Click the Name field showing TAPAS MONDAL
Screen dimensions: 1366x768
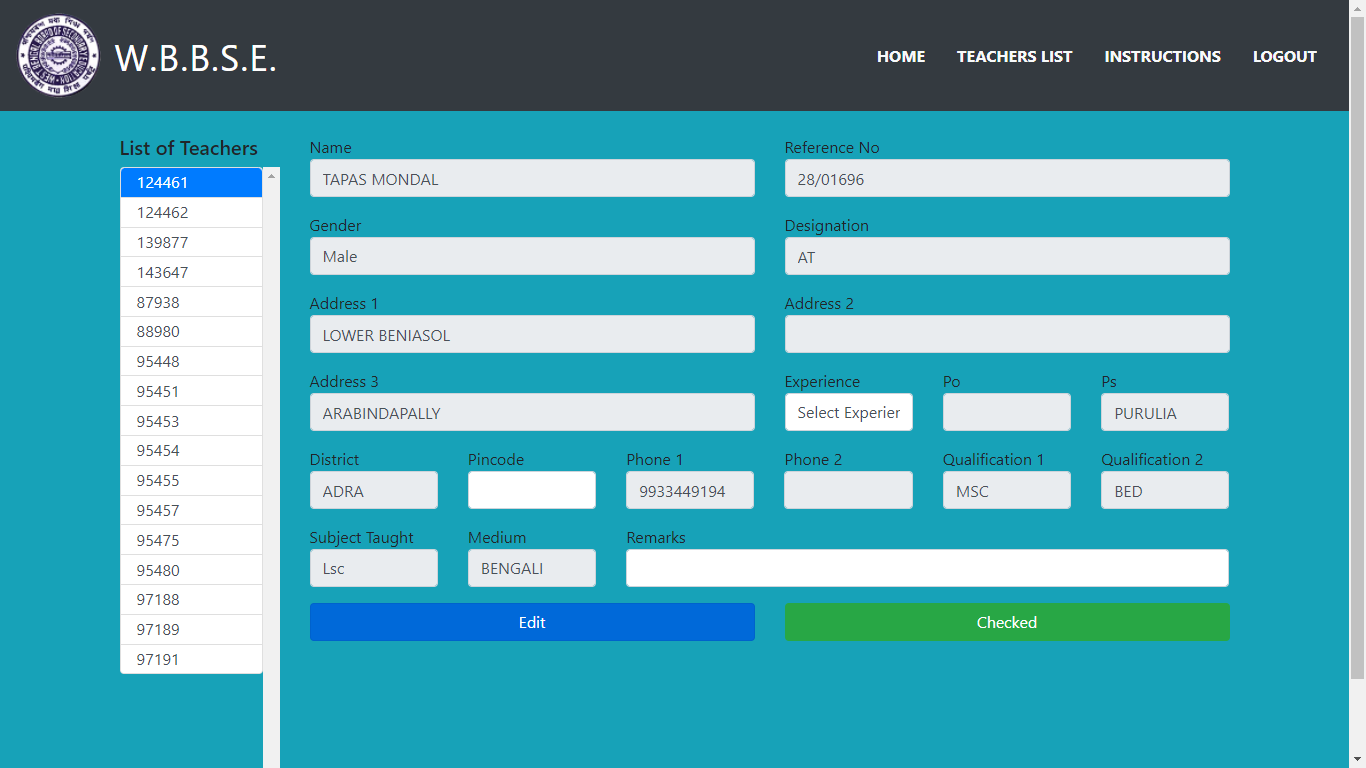point(531,179)
